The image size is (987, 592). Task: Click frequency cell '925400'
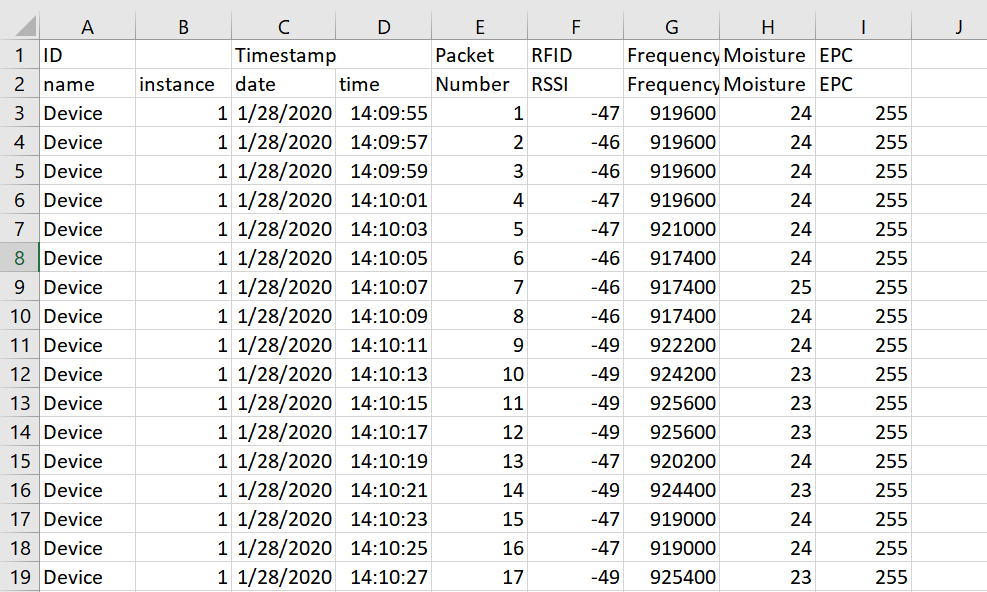[672, 576]
